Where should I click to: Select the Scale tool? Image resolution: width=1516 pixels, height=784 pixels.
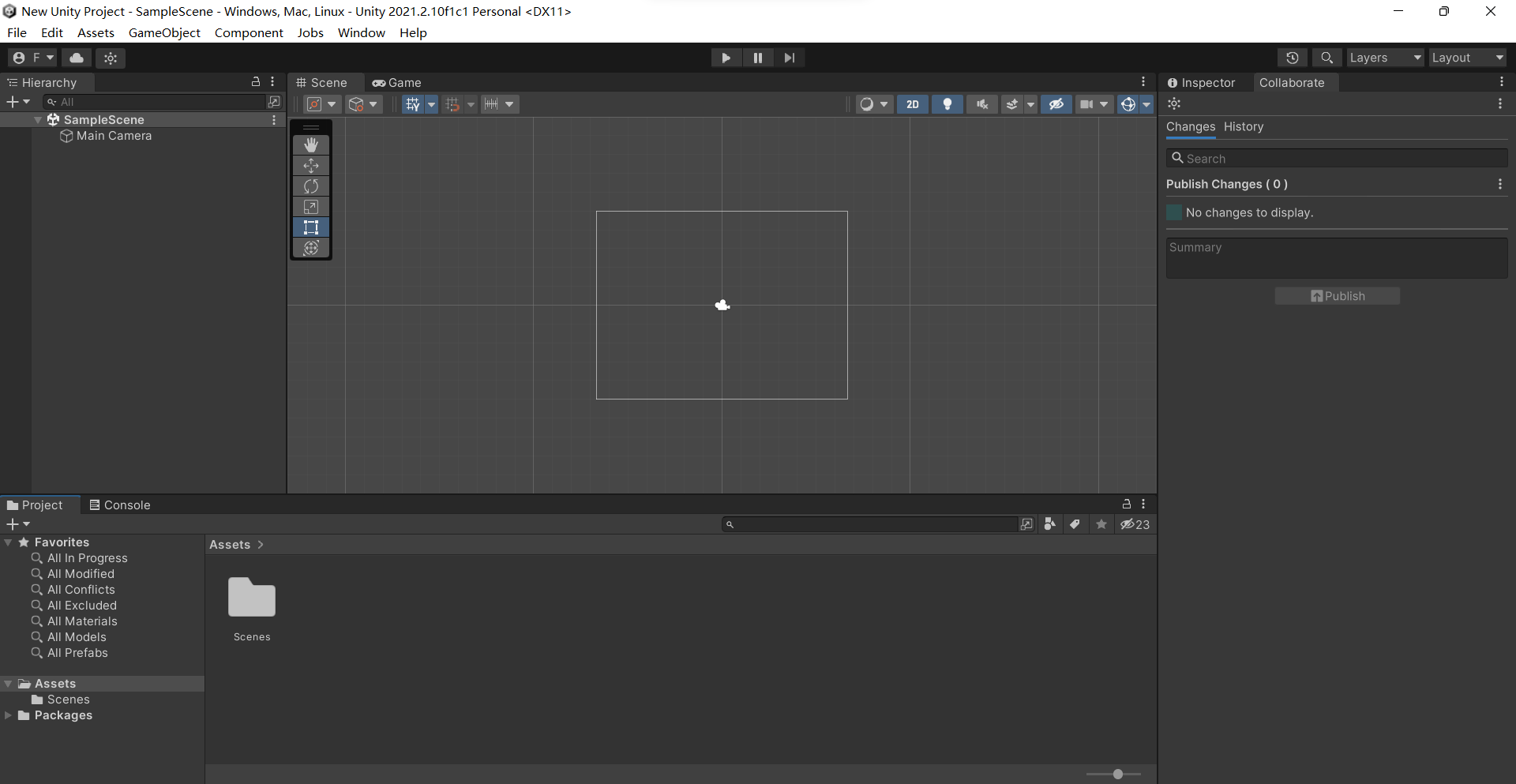pos(311,207)
